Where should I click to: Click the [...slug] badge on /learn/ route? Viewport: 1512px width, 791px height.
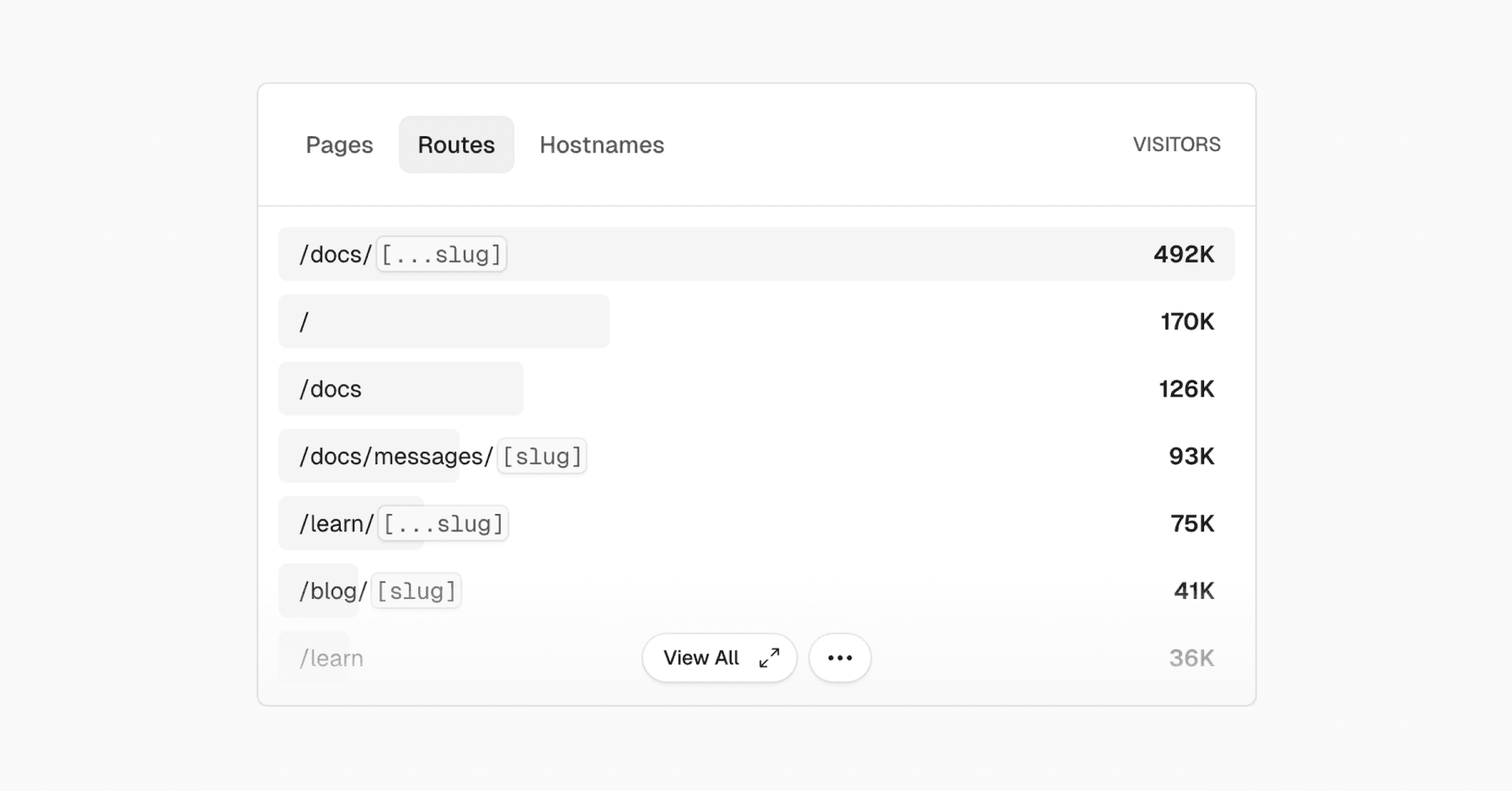pyautogui.click(x=443, y=524)
